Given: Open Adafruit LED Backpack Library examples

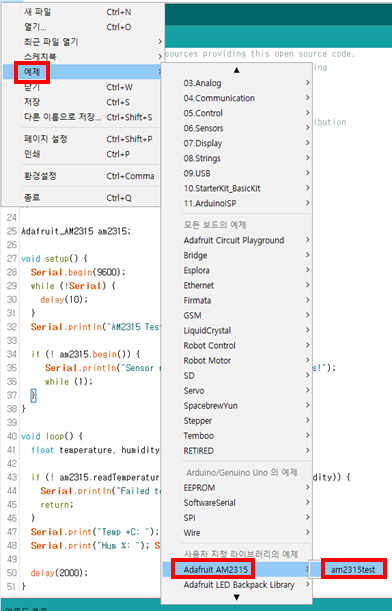Looking at the screenshot, I should click(237, 585).
